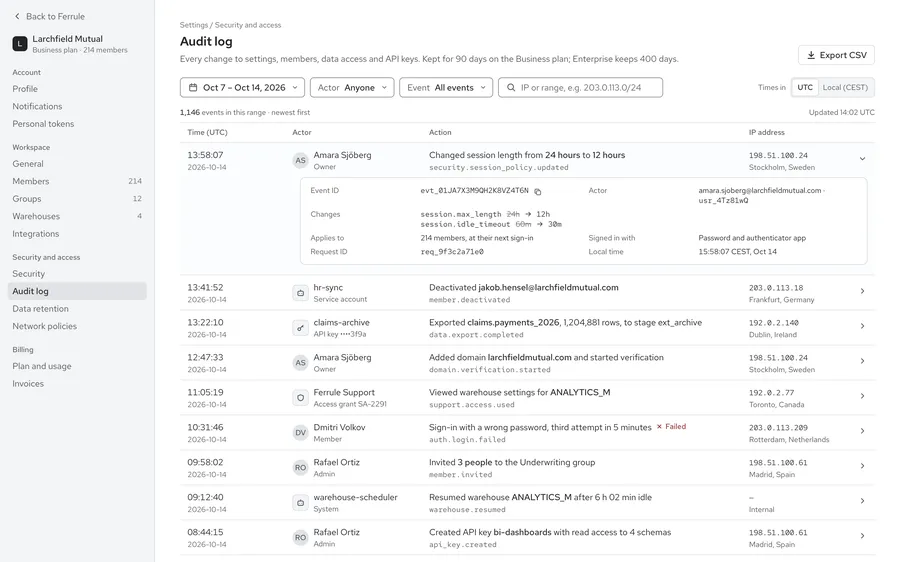Open the Event All events filter dropdown
900x562 pixels.
(446, 87)
